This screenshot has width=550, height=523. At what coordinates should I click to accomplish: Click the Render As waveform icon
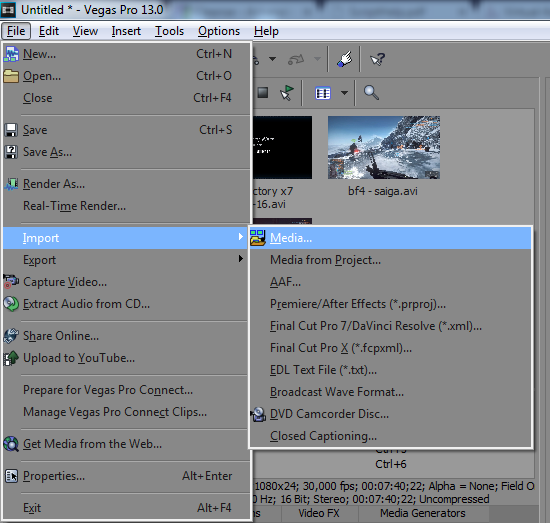click(11, 184)
